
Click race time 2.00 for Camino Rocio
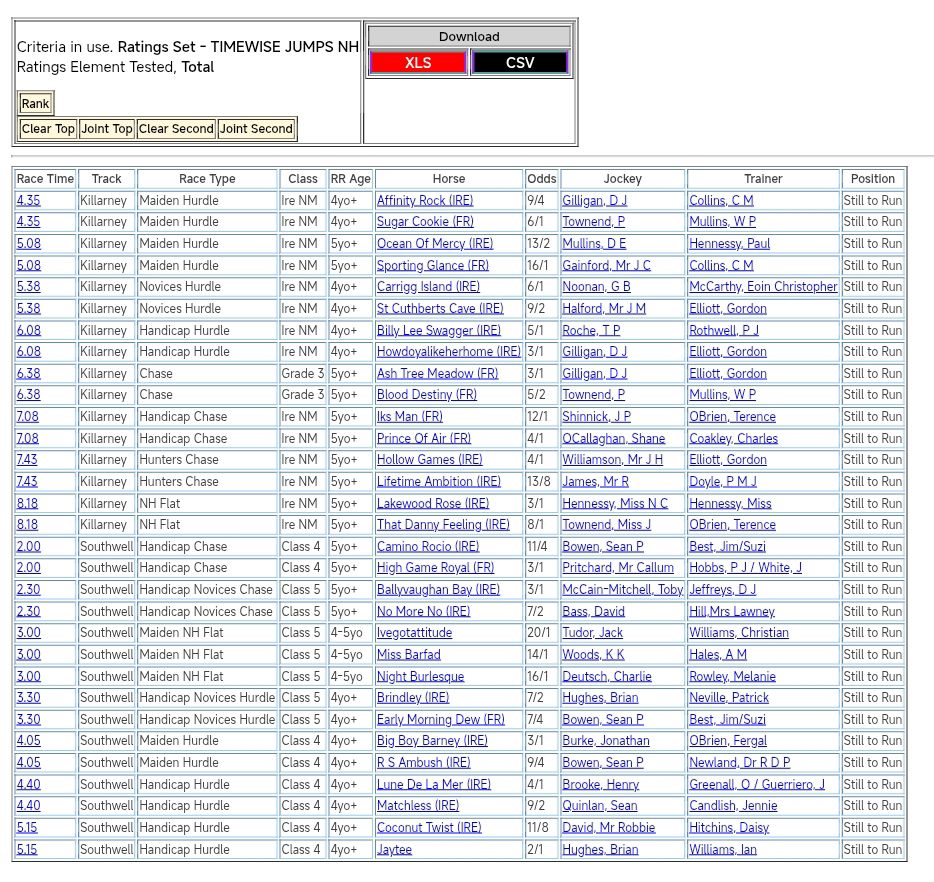[29, 547]
